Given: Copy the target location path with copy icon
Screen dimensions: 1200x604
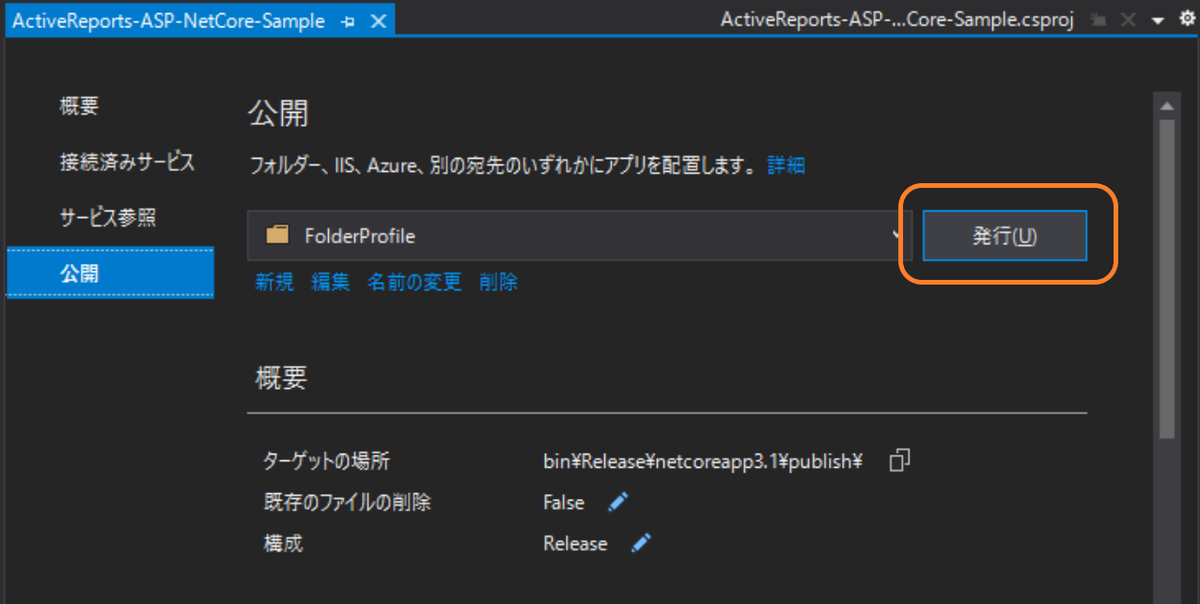Looking at the screenshot, I should click(x=899, y=460).
